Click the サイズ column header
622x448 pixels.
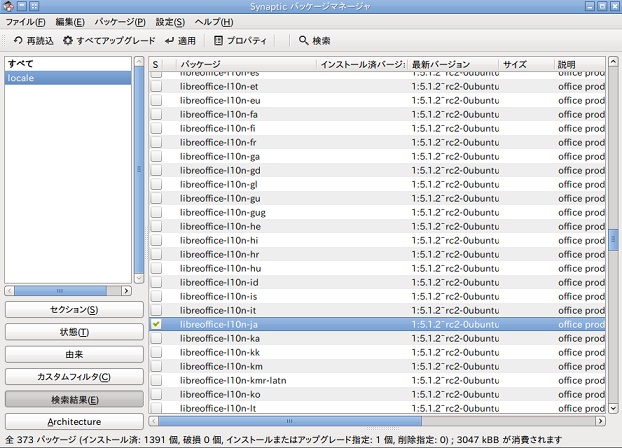point(526,64)
